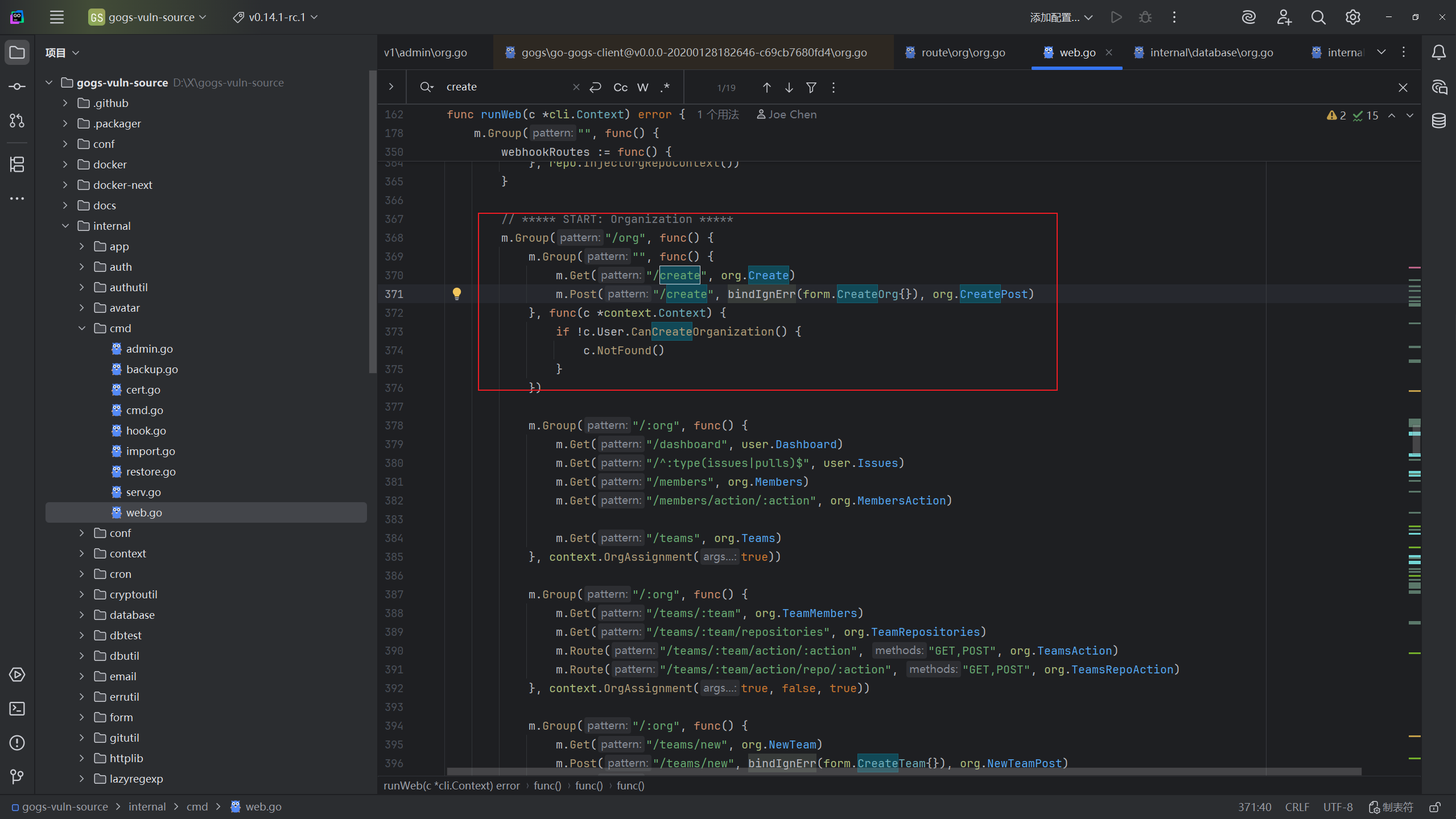Toggle Regex option in search bar
Image resolution: width=1456 pixels, height=819 pixels.
[665, 87]
